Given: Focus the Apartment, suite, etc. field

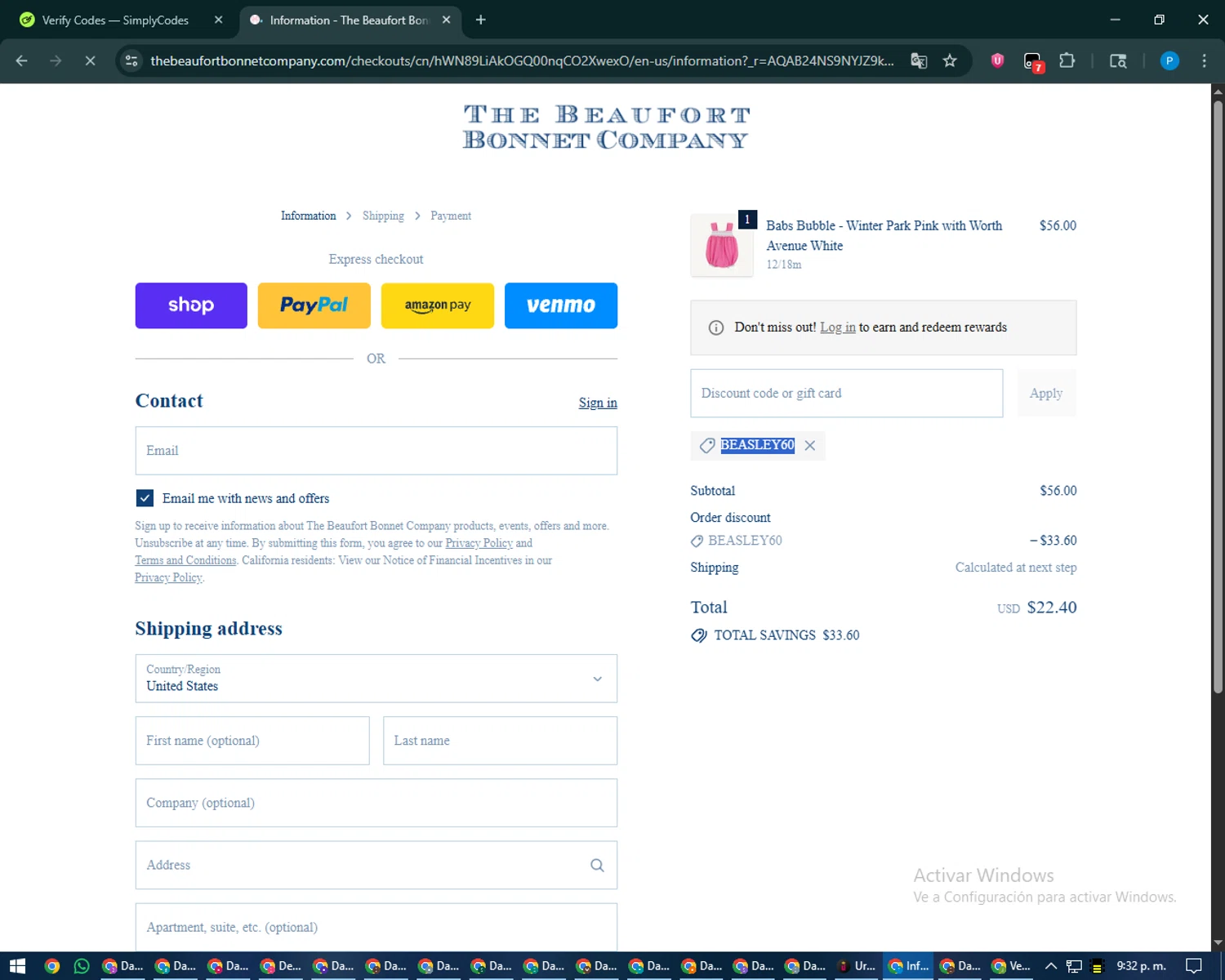Looking at the screenshot, I should tap(376, 927).
